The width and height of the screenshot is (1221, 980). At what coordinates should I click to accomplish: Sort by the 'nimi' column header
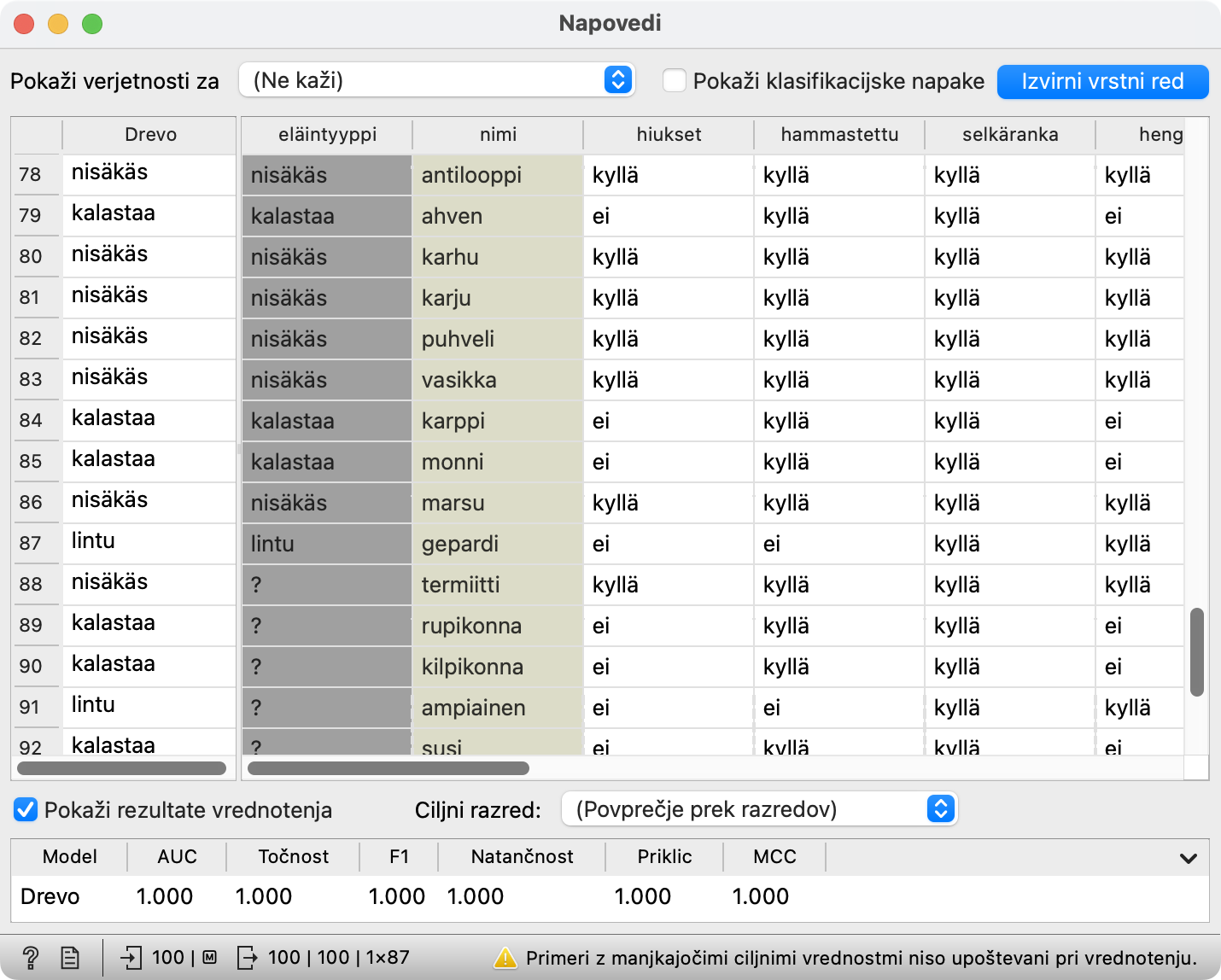(x=498, y=135)
